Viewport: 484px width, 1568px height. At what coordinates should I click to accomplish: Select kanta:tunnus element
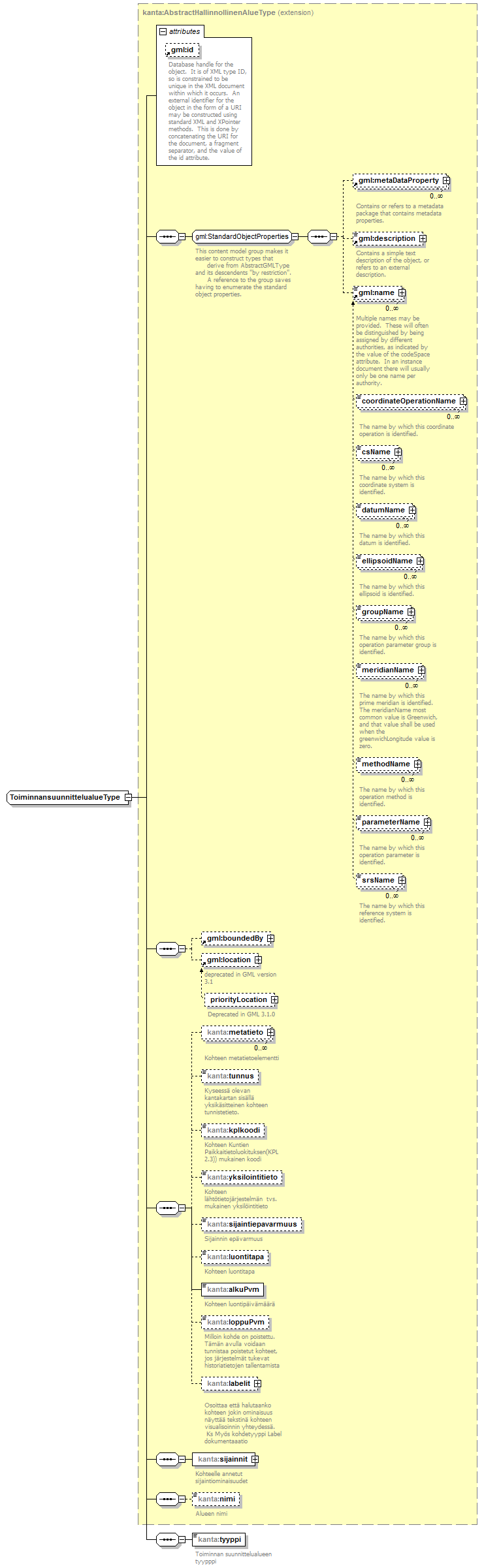(x=230, y=1076)
